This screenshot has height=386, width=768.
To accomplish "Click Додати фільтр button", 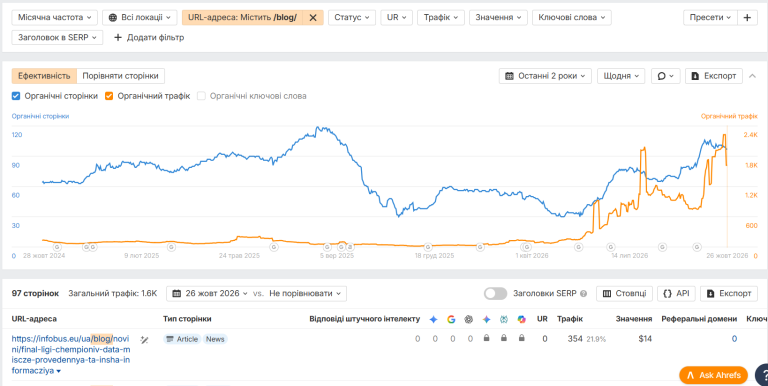I will coord(149,37).
